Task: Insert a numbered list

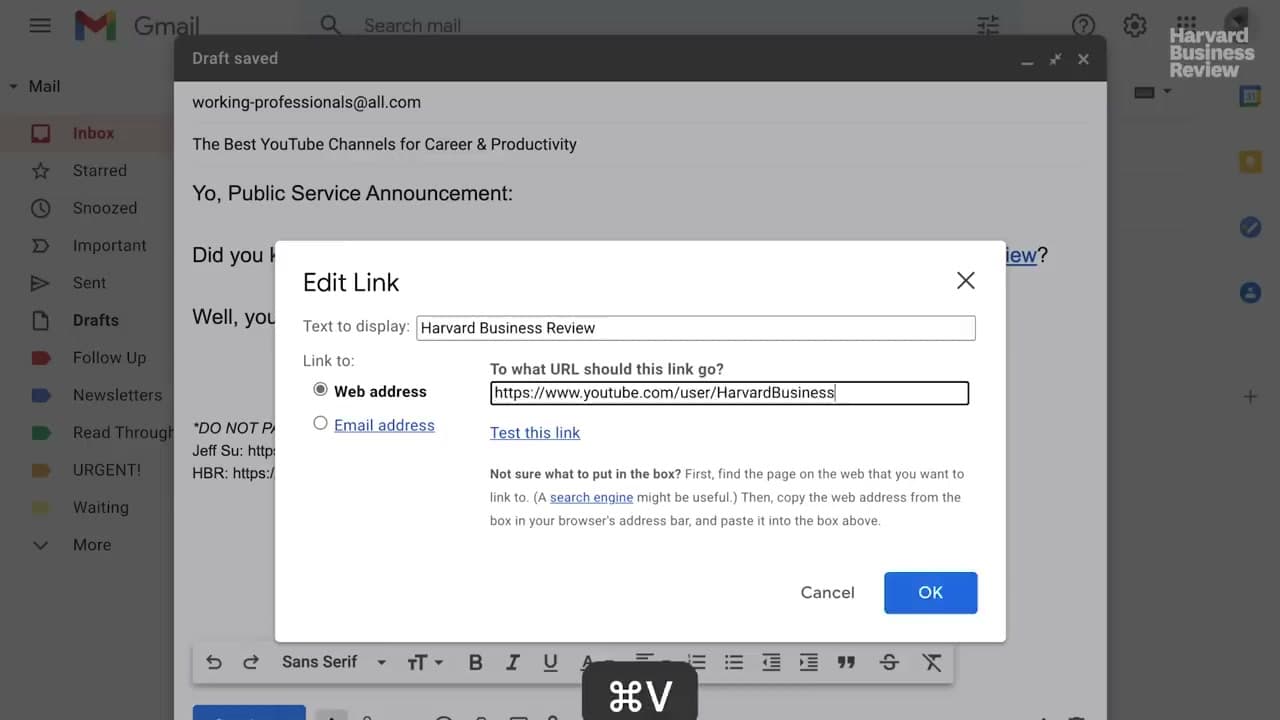Action: pos(697,662)
